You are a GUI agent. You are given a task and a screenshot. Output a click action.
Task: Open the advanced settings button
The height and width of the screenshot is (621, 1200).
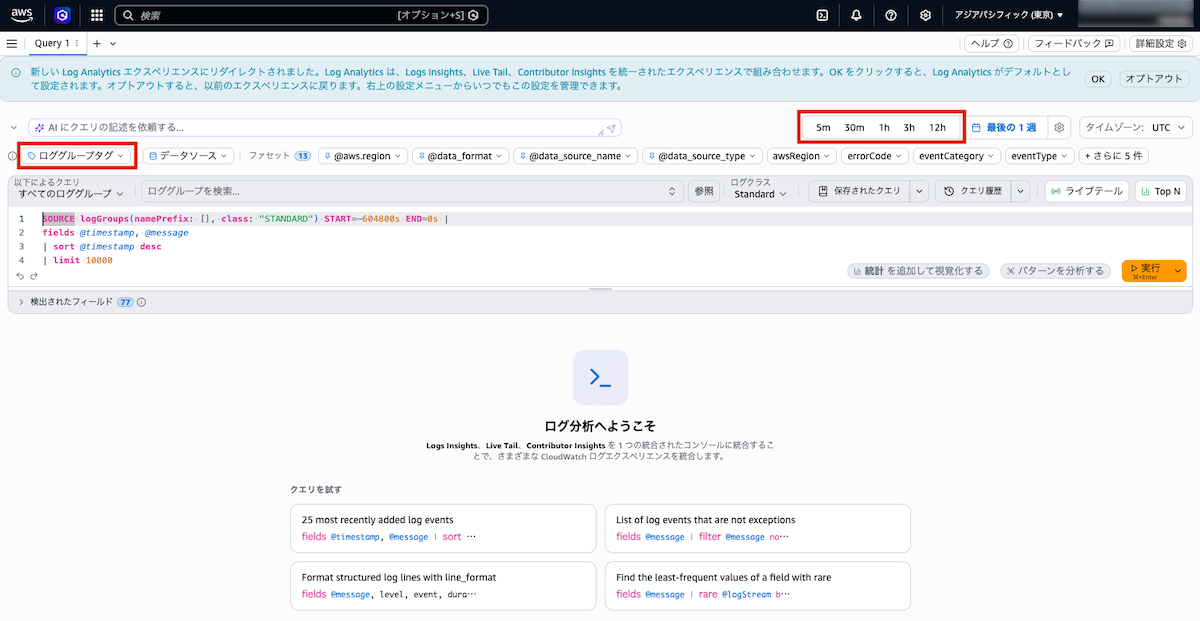[1160, 44]
